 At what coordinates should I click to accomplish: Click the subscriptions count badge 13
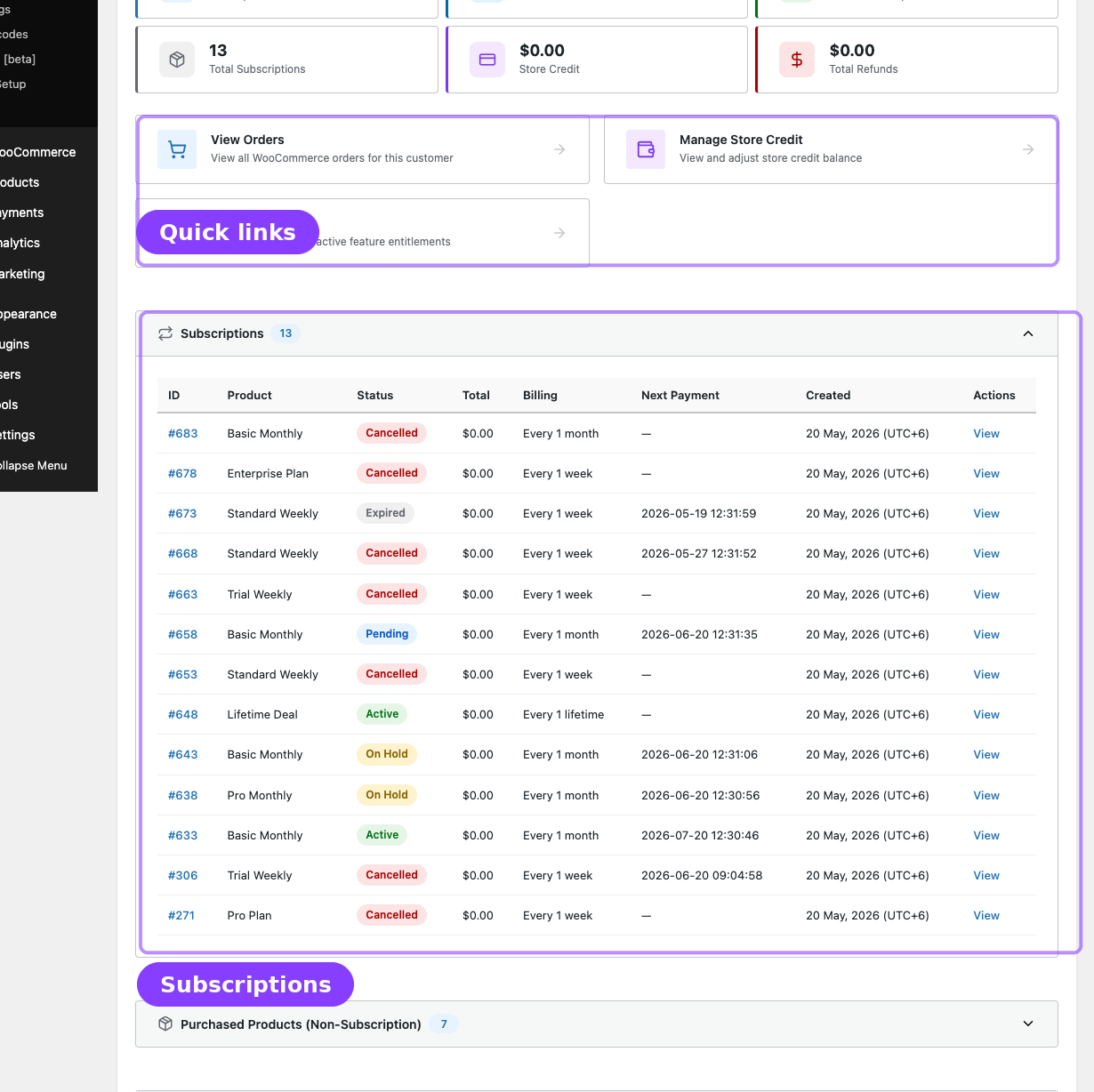point(286,333)
